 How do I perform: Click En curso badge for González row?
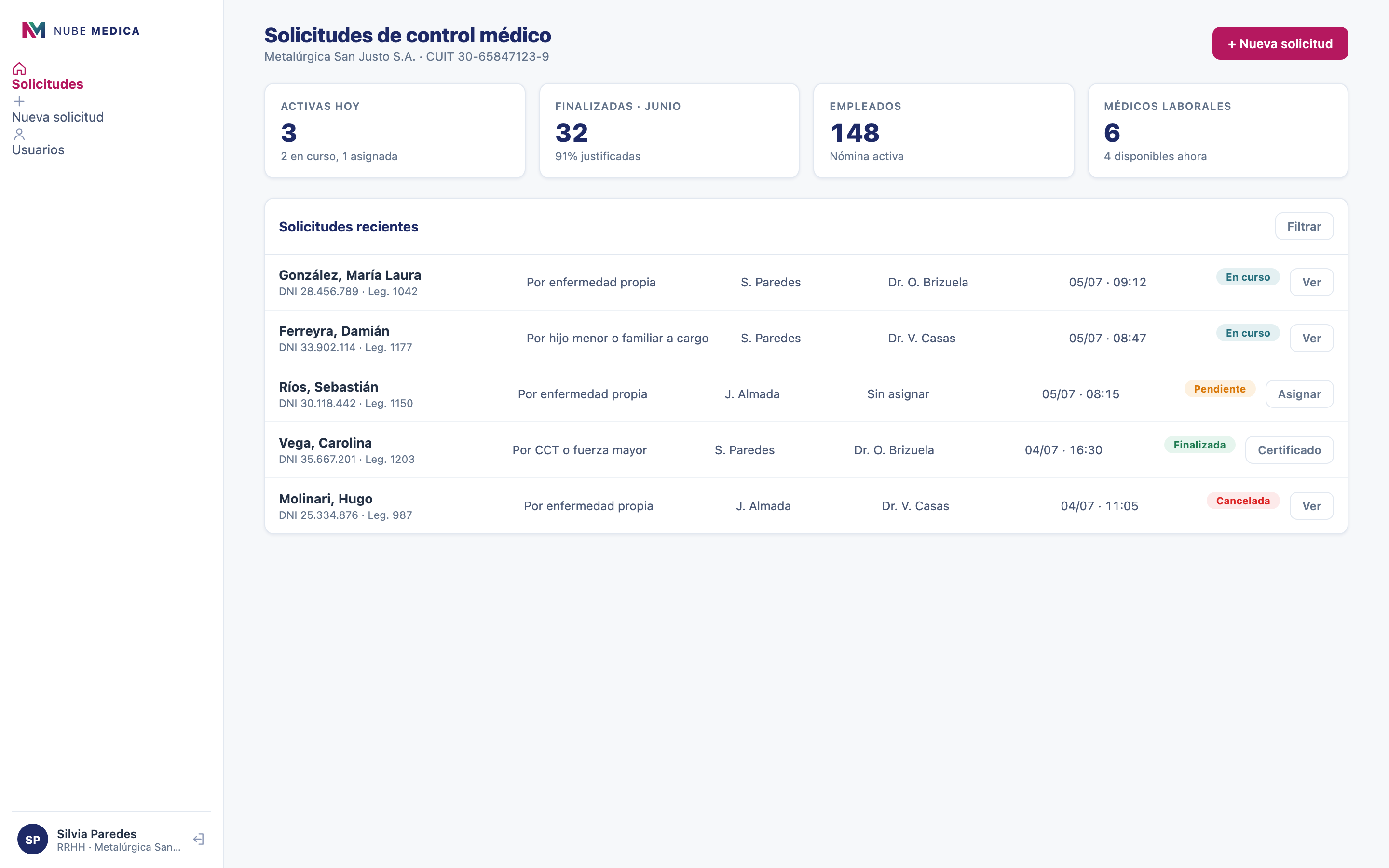[x=1248, y=277]
